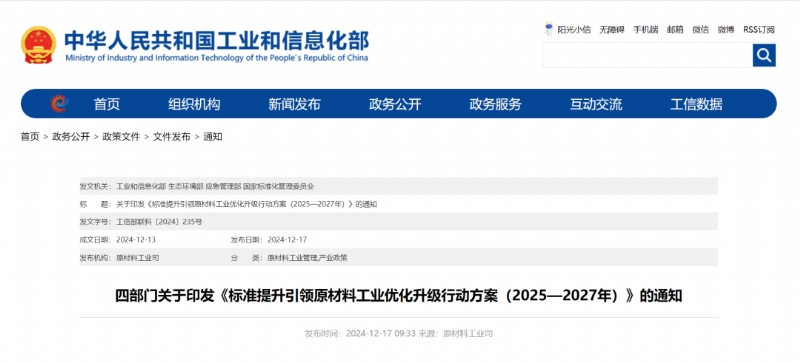Click the 发布日期 value 2024-12-17
Screen dimensions: 800x362
tap(287, 240)
